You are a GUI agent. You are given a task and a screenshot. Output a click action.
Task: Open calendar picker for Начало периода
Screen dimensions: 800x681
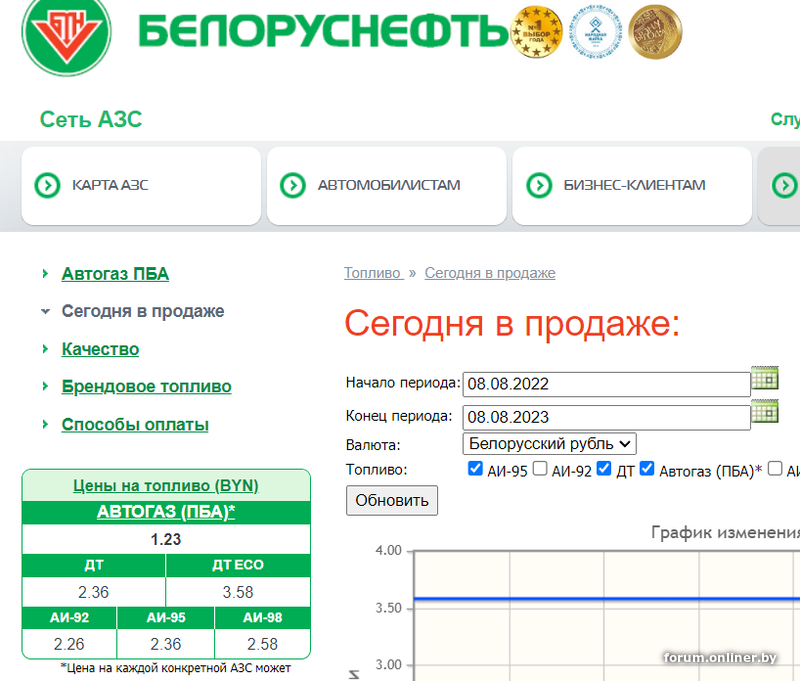(764, 378)
